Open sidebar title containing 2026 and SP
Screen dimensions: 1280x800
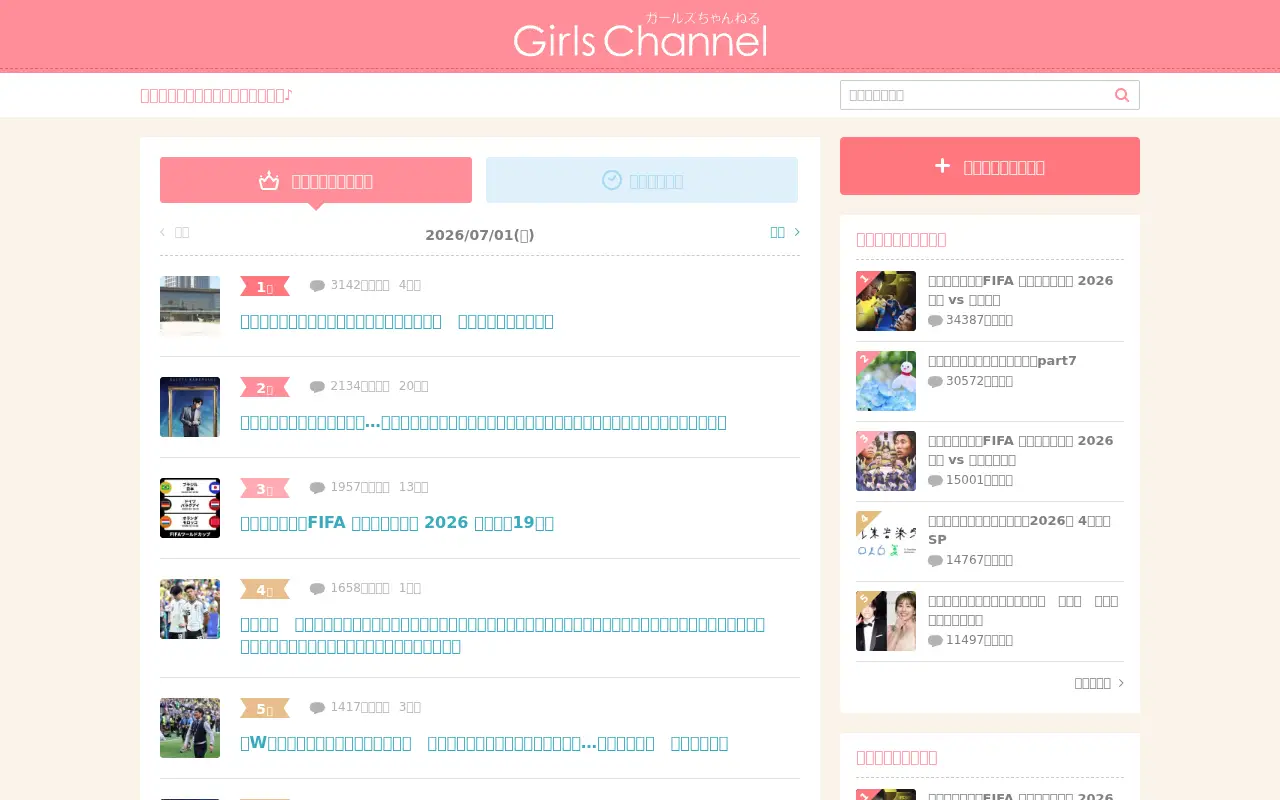(1020, 530)
